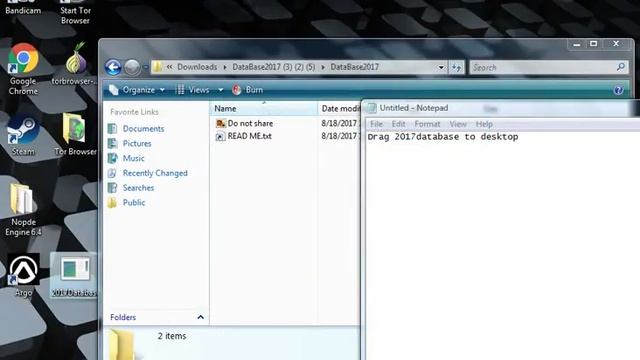This screenshot has height=360, width=640.
Task: Maximize the Explorer window
Action: 593,44
